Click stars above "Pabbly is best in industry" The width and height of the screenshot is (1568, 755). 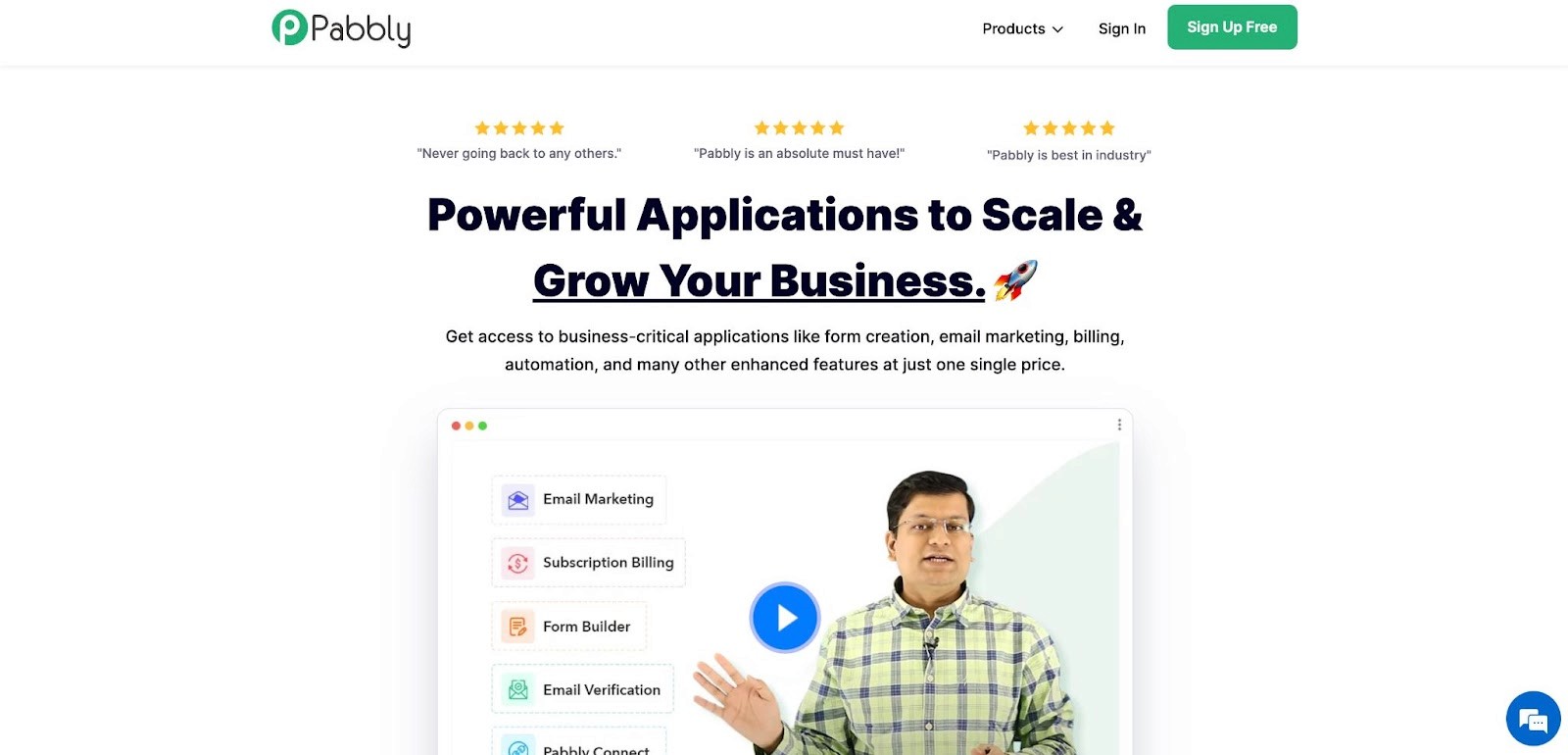point(1069,128)
